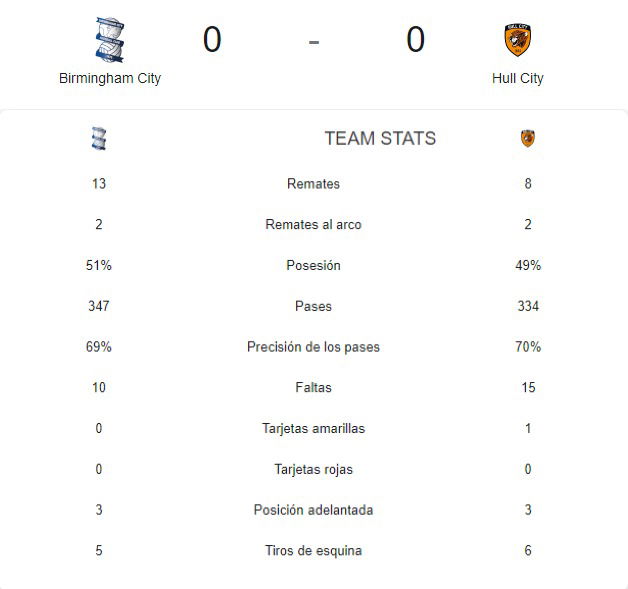
Task: Click the Posesión stat label
Action: pos(313,265)
